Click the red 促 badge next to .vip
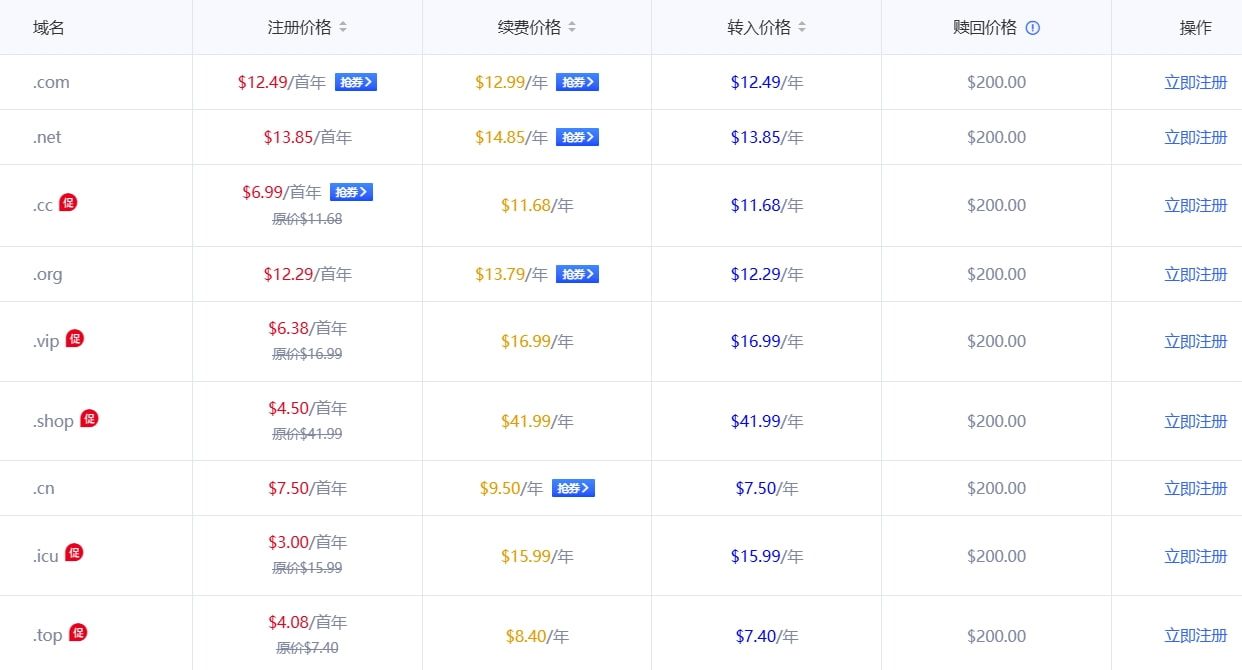Viewport: 1242px width, 670px height. 75,339
